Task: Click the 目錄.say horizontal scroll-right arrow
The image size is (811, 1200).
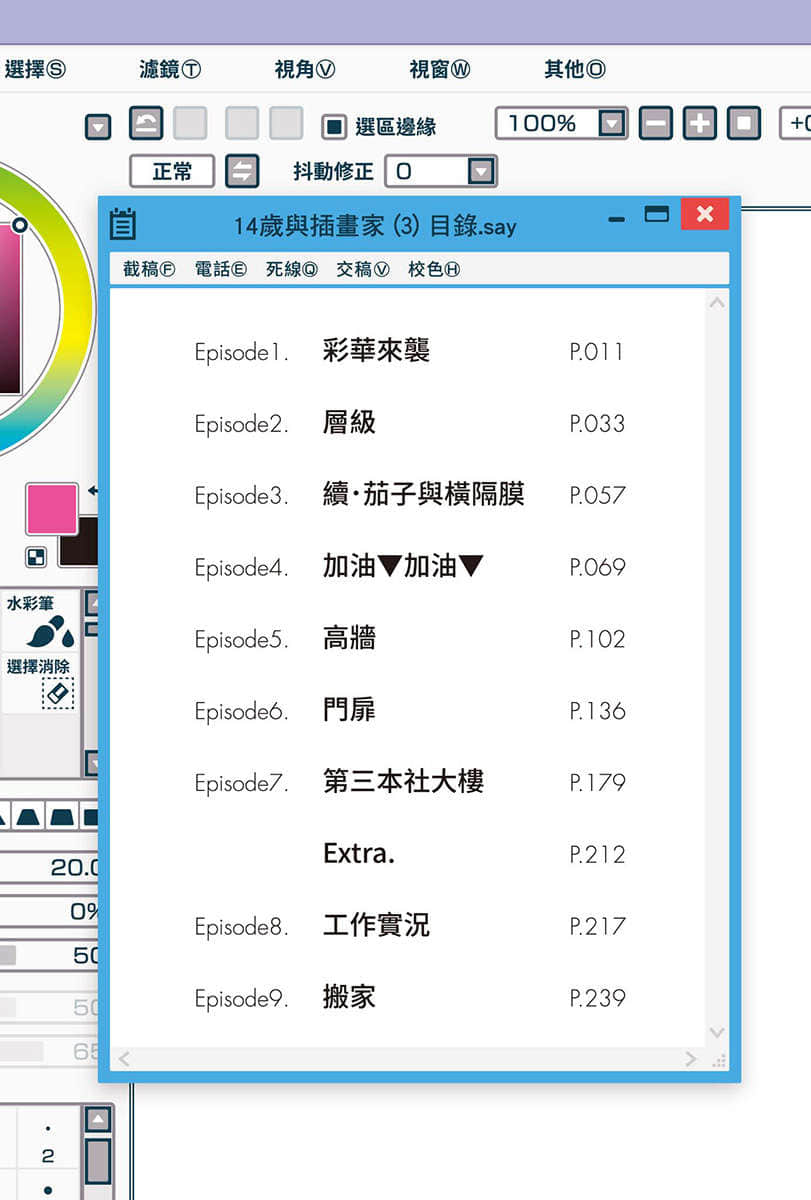Action: coord(690,1059)
